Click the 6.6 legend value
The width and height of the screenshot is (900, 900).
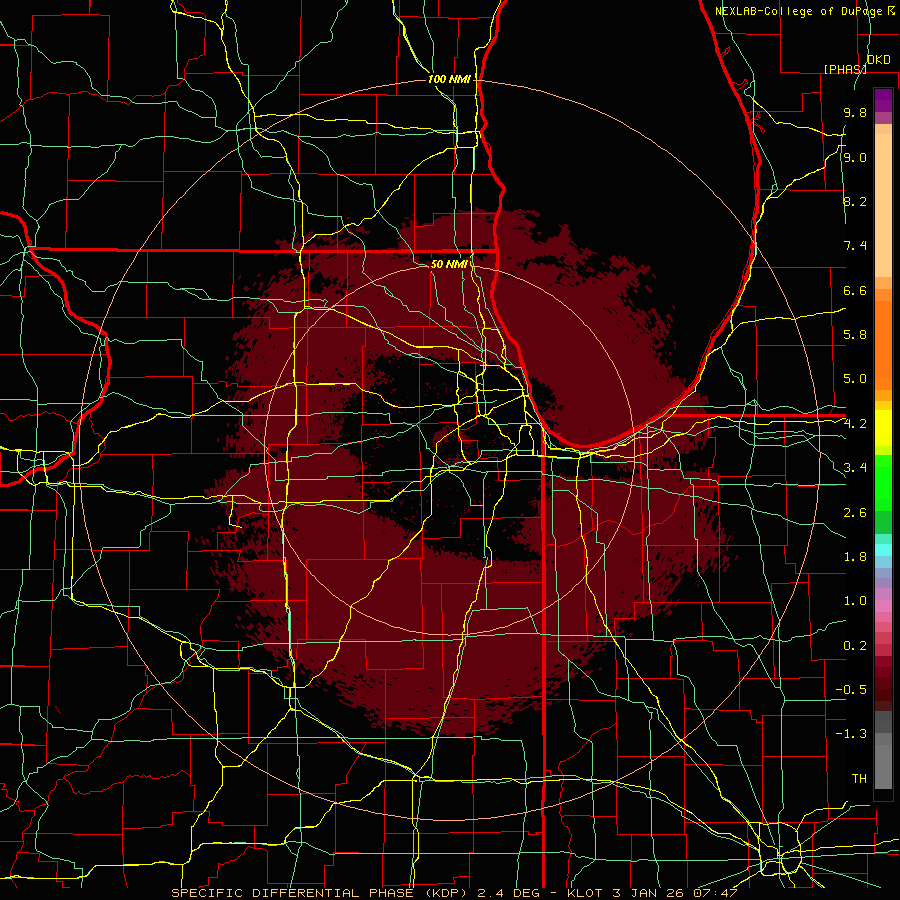coord(855,290)
